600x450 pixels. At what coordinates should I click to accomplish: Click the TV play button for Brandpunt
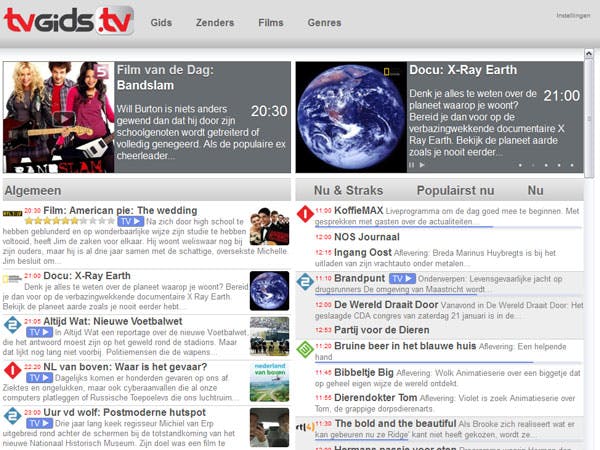[x=402, y=278]
